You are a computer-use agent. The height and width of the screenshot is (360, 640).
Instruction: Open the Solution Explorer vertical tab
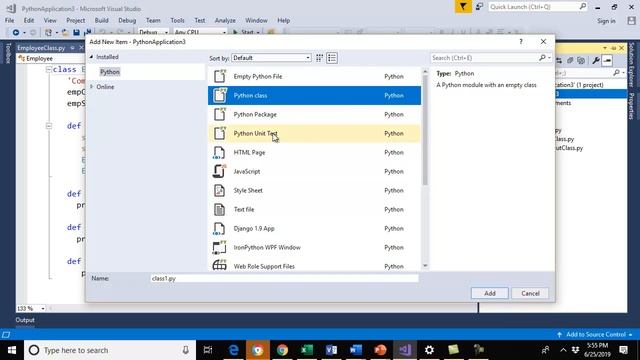(x=631, y=64)
